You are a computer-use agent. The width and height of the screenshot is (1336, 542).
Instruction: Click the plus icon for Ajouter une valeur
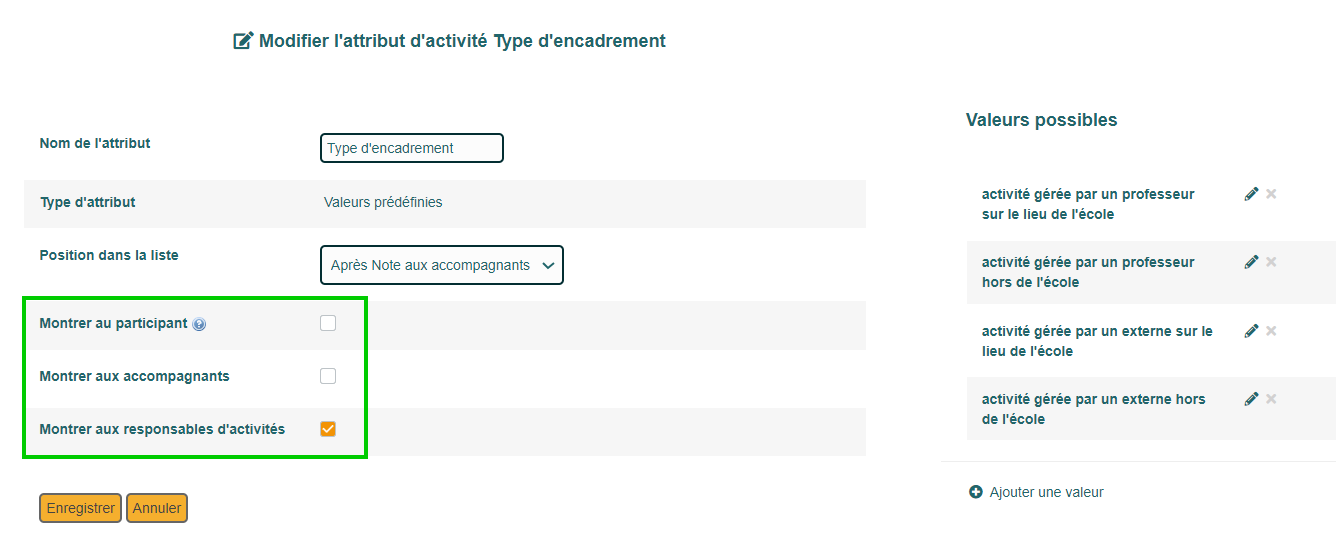[976, 492]
